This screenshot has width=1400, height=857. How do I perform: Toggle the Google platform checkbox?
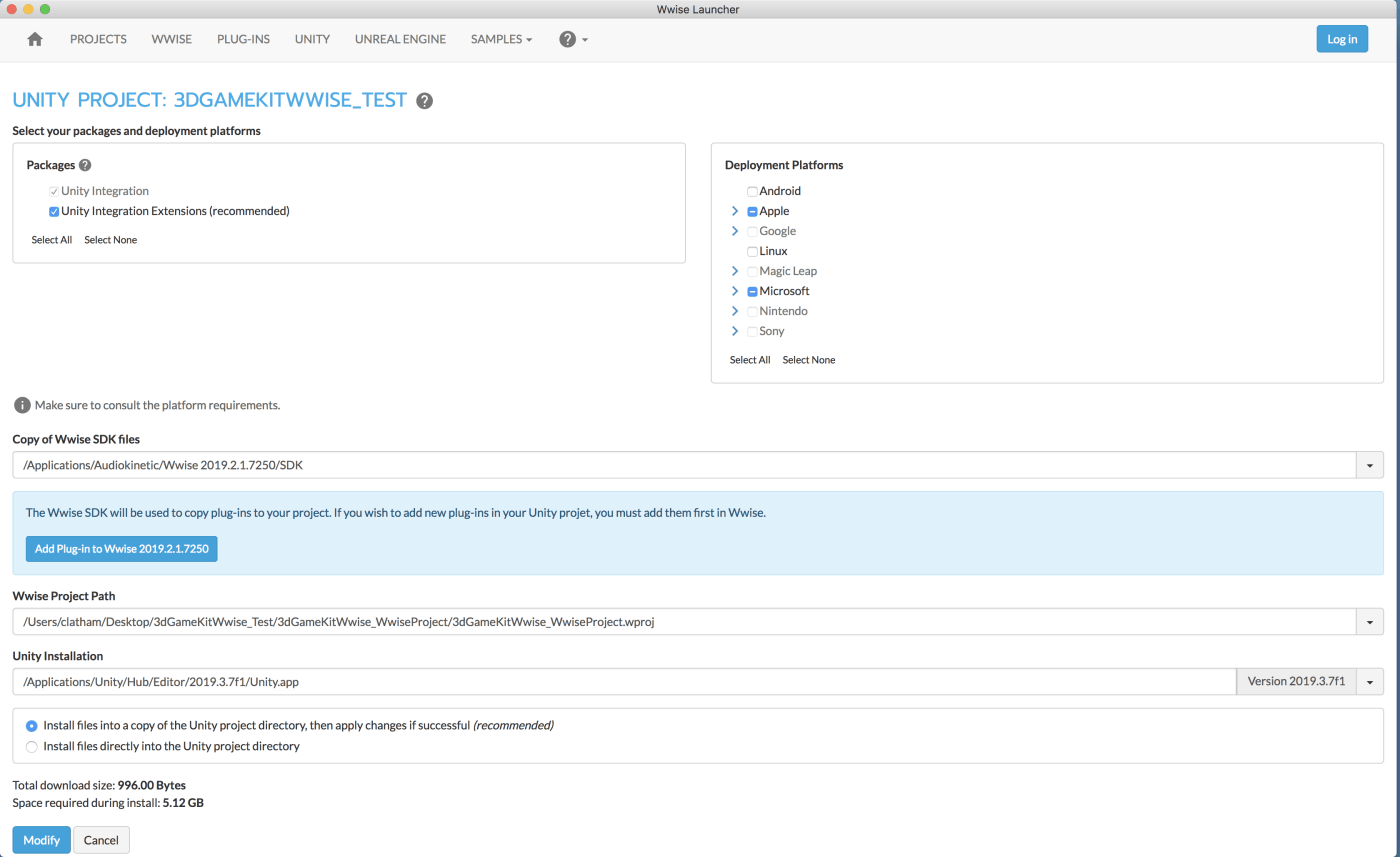click(x=753, y=231)
